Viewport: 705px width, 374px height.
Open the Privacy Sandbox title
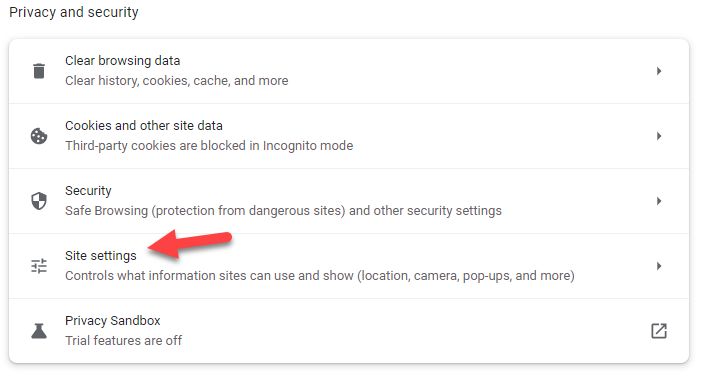tap(113, 321)
